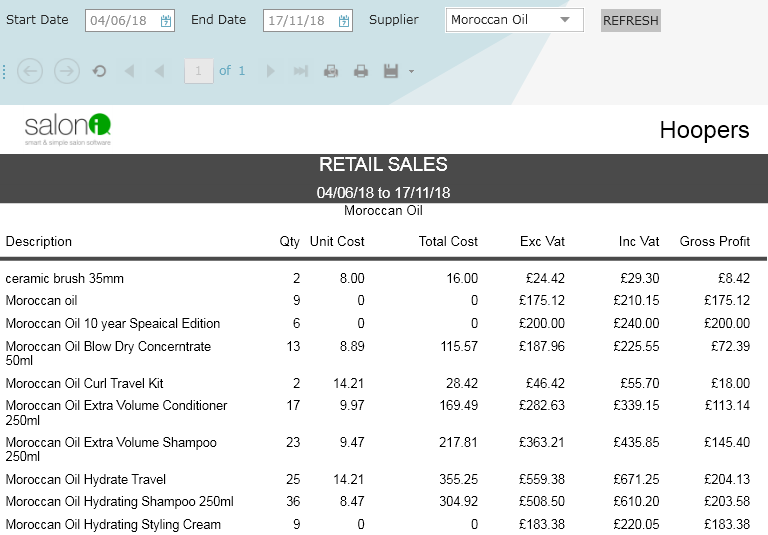Viewport: 768px width, 535px height.
Task: Open print layout preview icon
Action: point(331,71)
